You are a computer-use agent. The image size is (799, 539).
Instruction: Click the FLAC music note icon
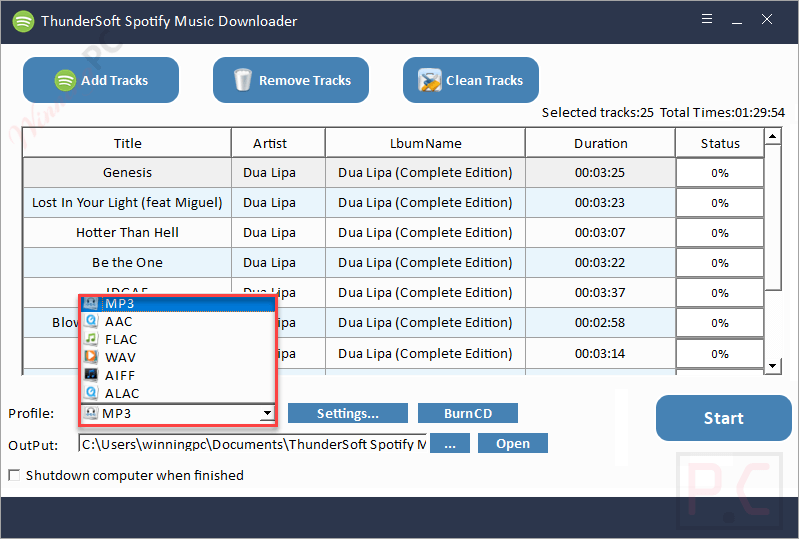[91, 339]
